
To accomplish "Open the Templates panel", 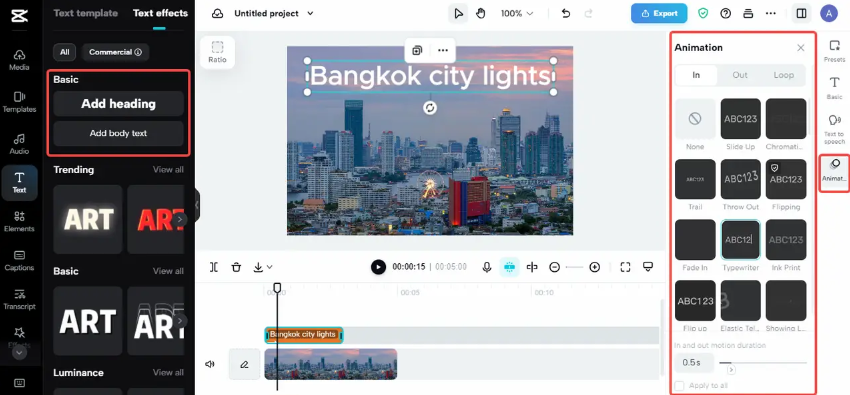I will click(19, 102).
